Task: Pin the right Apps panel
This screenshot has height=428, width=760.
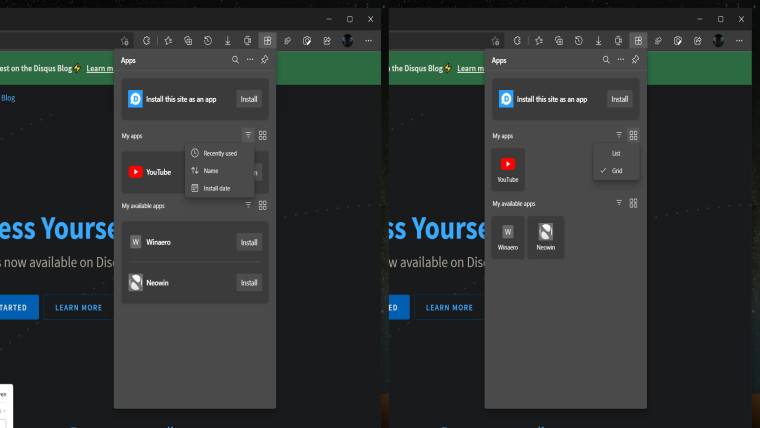Action: (635, 60)
